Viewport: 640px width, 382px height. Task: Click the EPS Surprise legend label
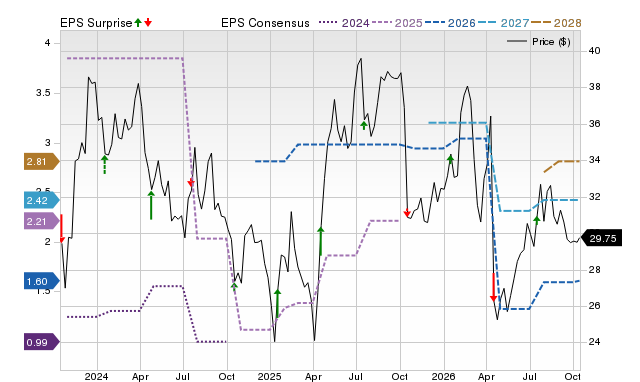(x=96, y=23)
